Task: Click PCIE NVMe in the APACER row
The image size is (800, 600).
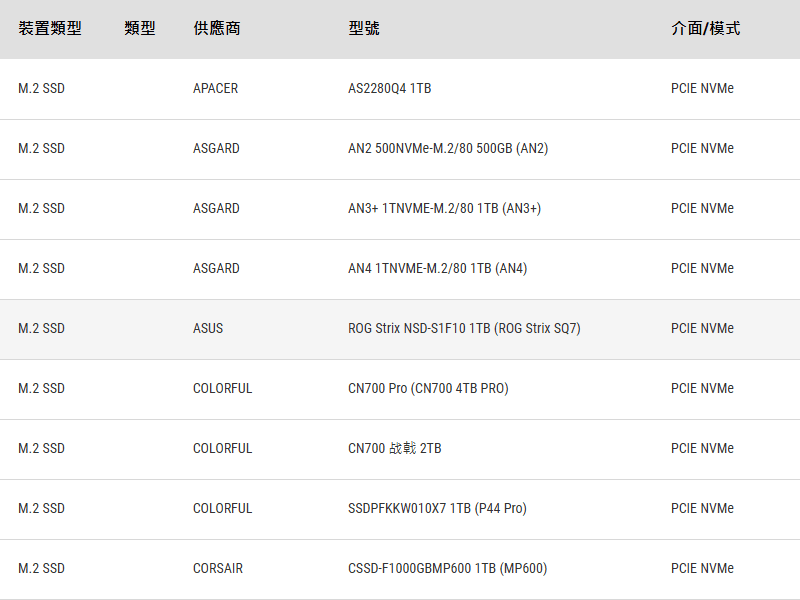Action: coord(702,88)
